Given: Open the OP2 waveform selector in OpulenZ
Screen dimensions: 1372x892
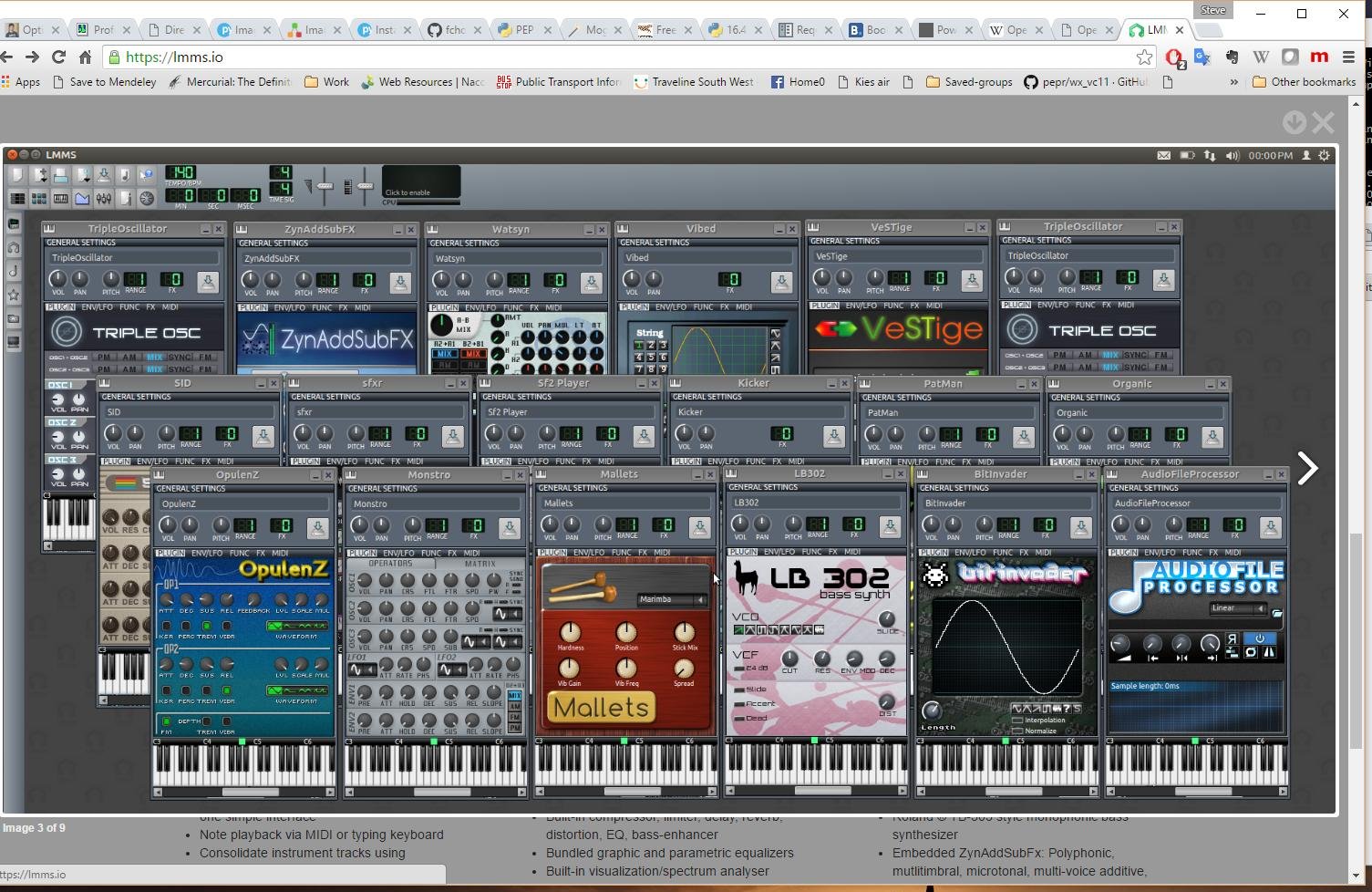Looking at the screenshot, I should tap(297, 690).
